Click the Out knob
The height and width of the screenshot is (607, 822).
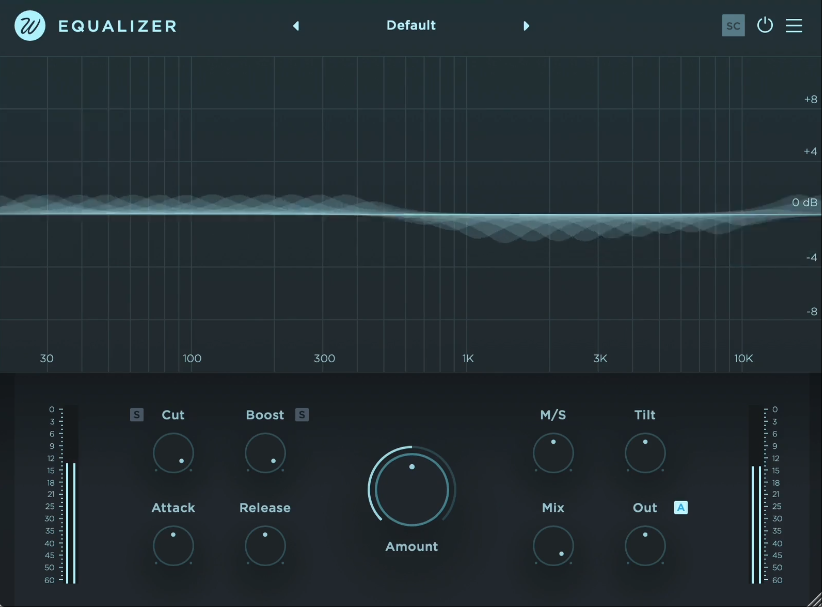tap(645, 546)
